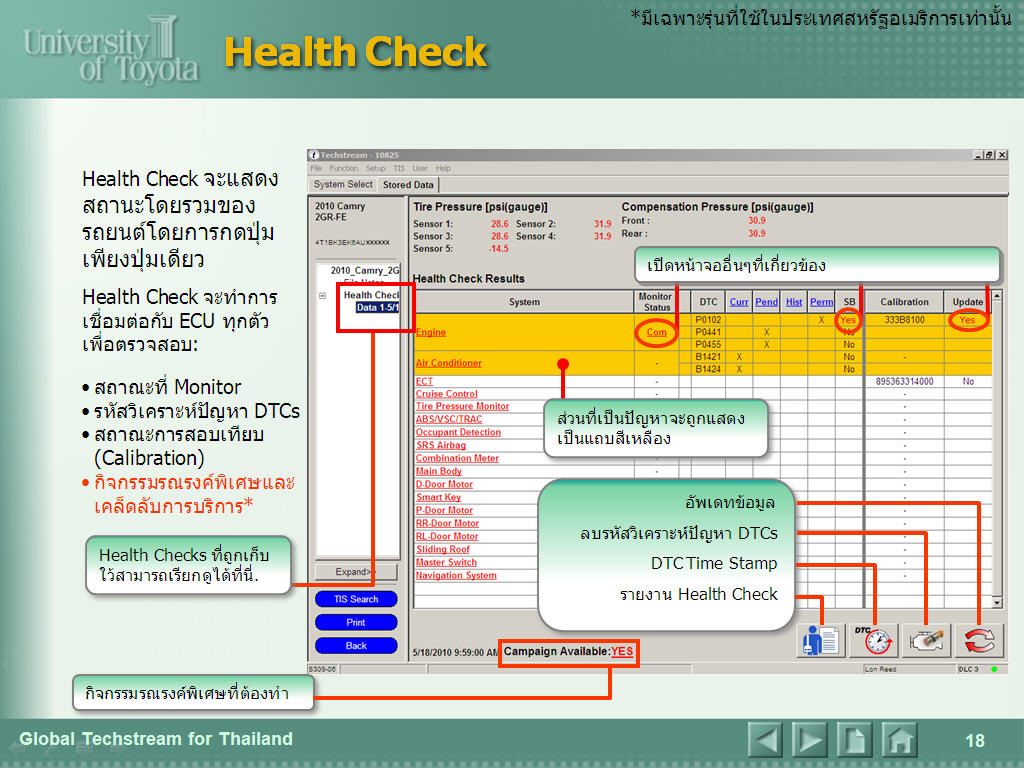Go to next slide arrow
This screenshot has height=768, width=1024.
click(x=810, y=740)
